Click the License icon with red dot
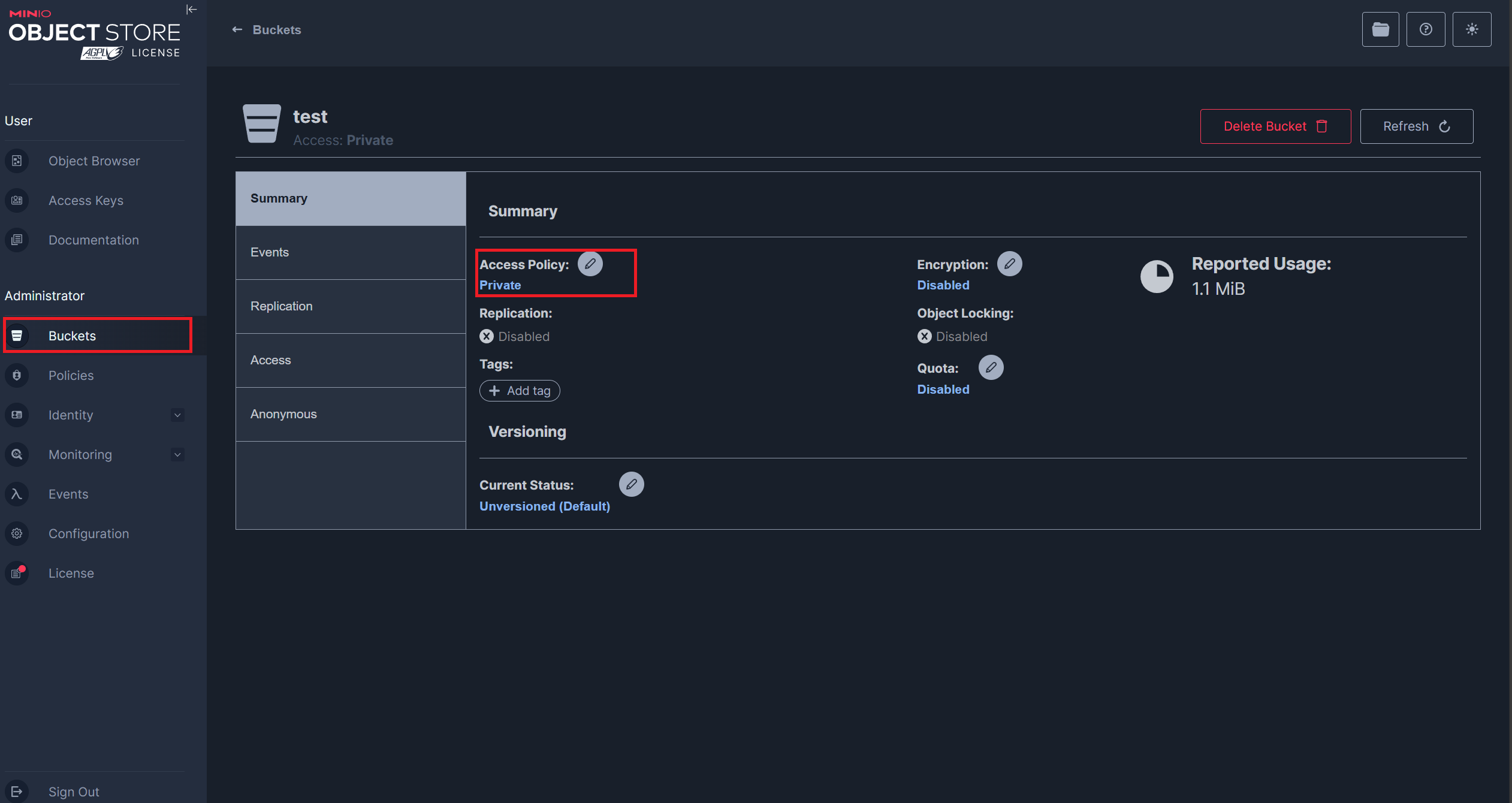 [17, 573]
